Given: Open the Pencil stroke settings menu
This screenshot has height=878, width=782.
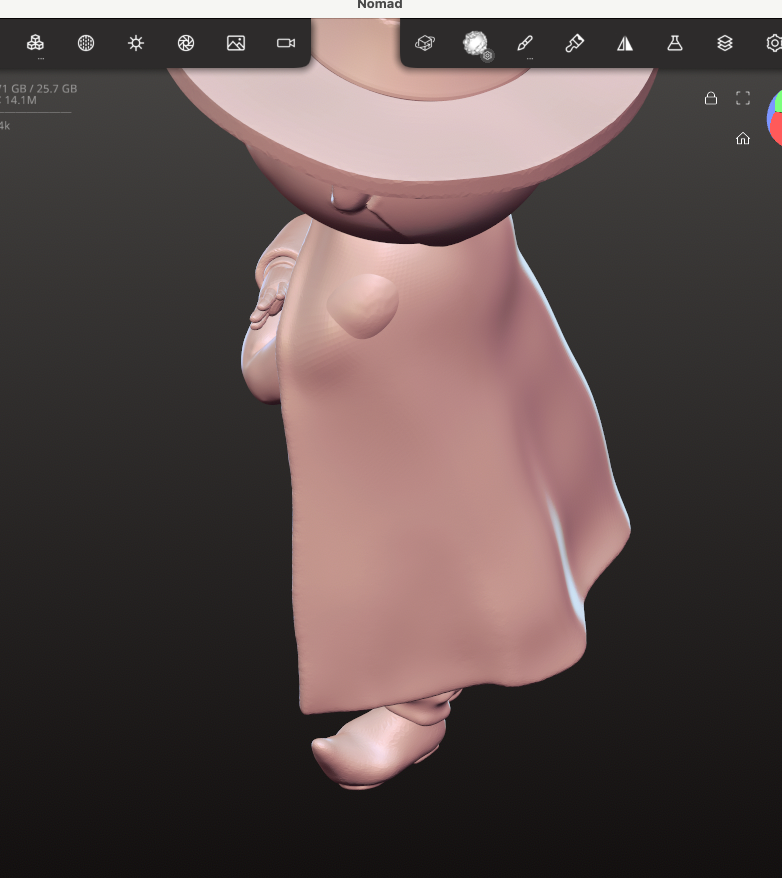Looking at the screenshot, I should pos(525,43).
